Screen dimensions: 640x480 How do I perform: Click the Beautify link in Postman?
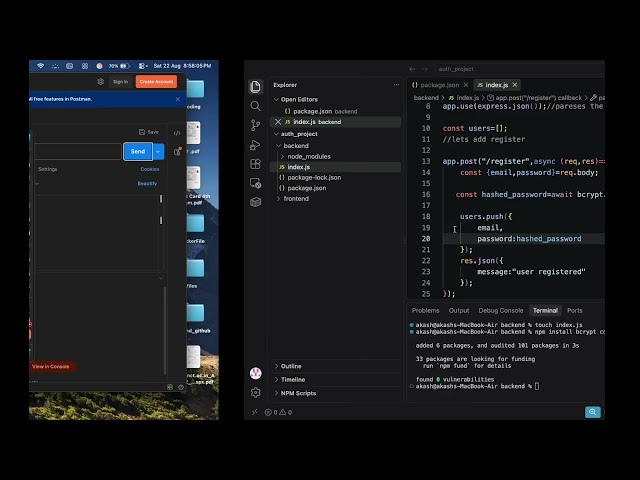147,183
